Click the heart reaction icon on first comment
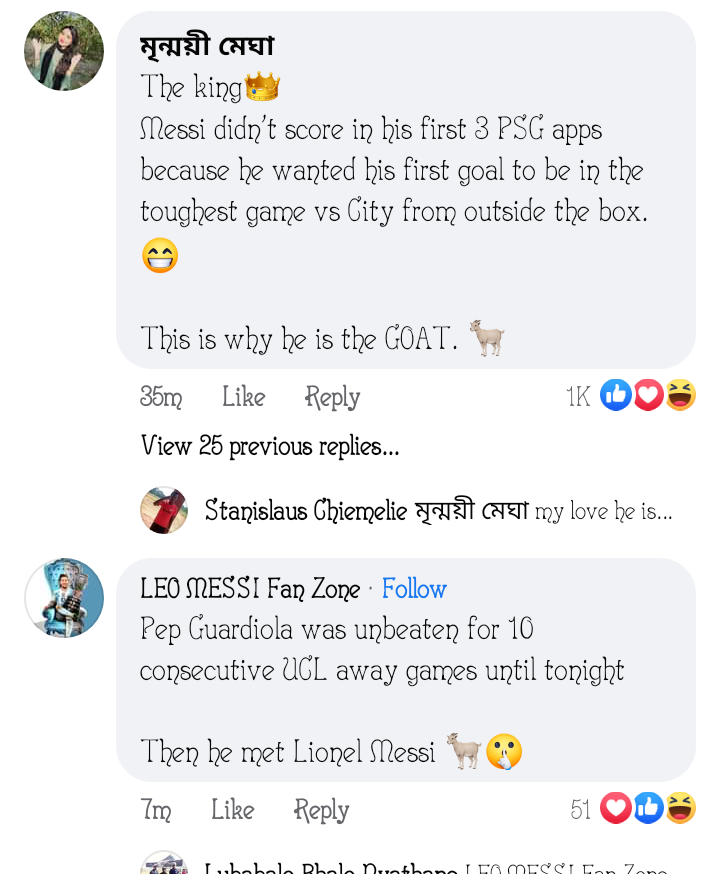 [x=648, y=395]
